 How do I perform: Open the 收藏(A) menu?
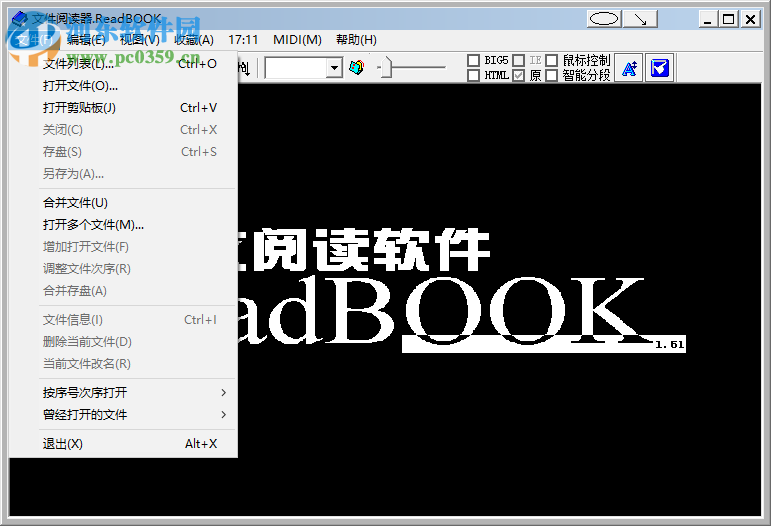(194, 40)
